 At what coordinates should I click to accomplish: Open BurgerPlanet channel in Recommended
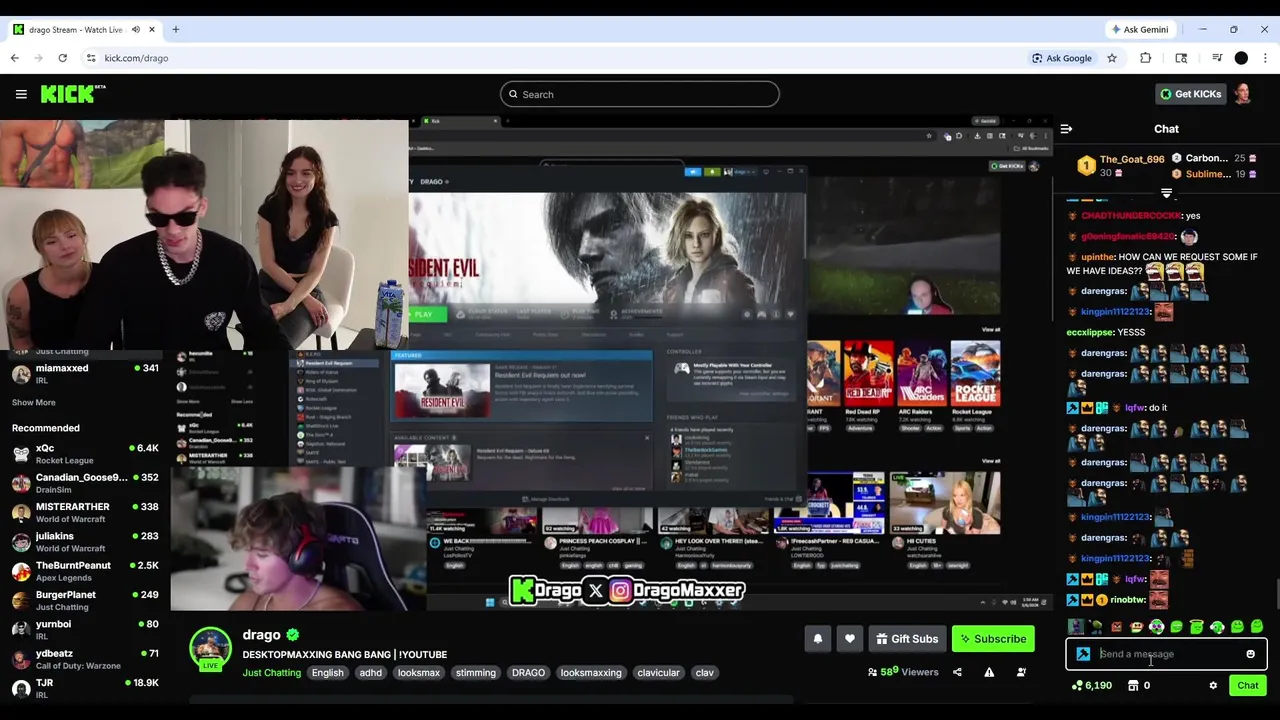85,600
